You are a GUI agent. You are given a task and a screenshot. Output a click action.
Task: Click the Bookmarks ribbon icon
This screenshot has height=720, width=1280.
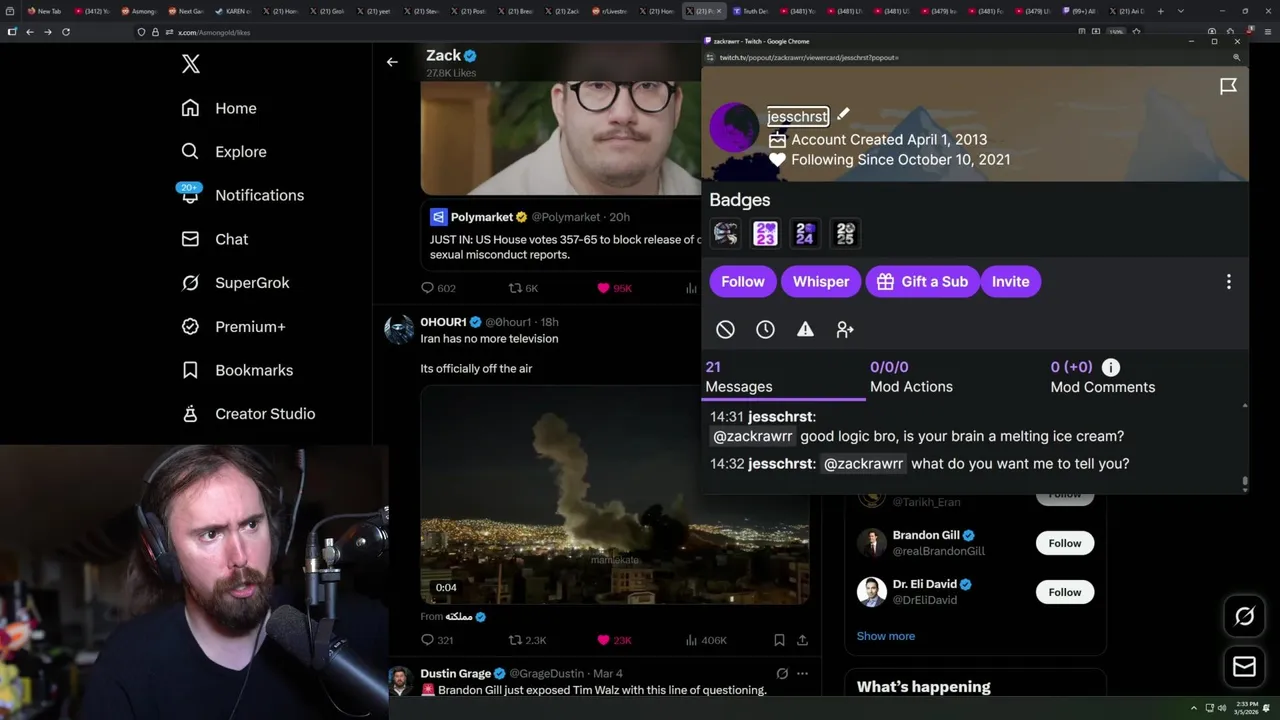(x=190, y=370)
